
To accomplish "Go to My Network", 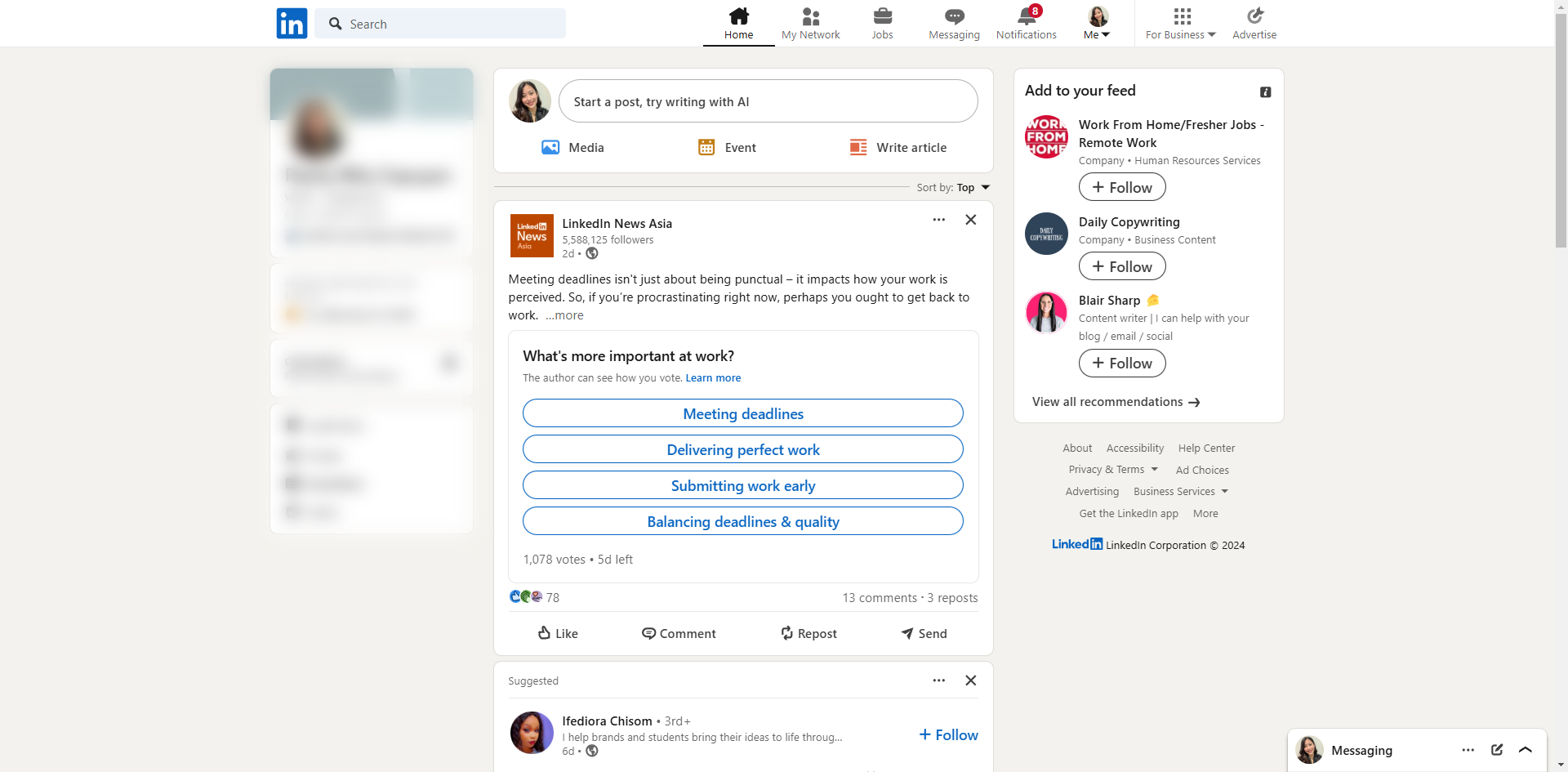I will pyautogui.click(x=811, y=24).
